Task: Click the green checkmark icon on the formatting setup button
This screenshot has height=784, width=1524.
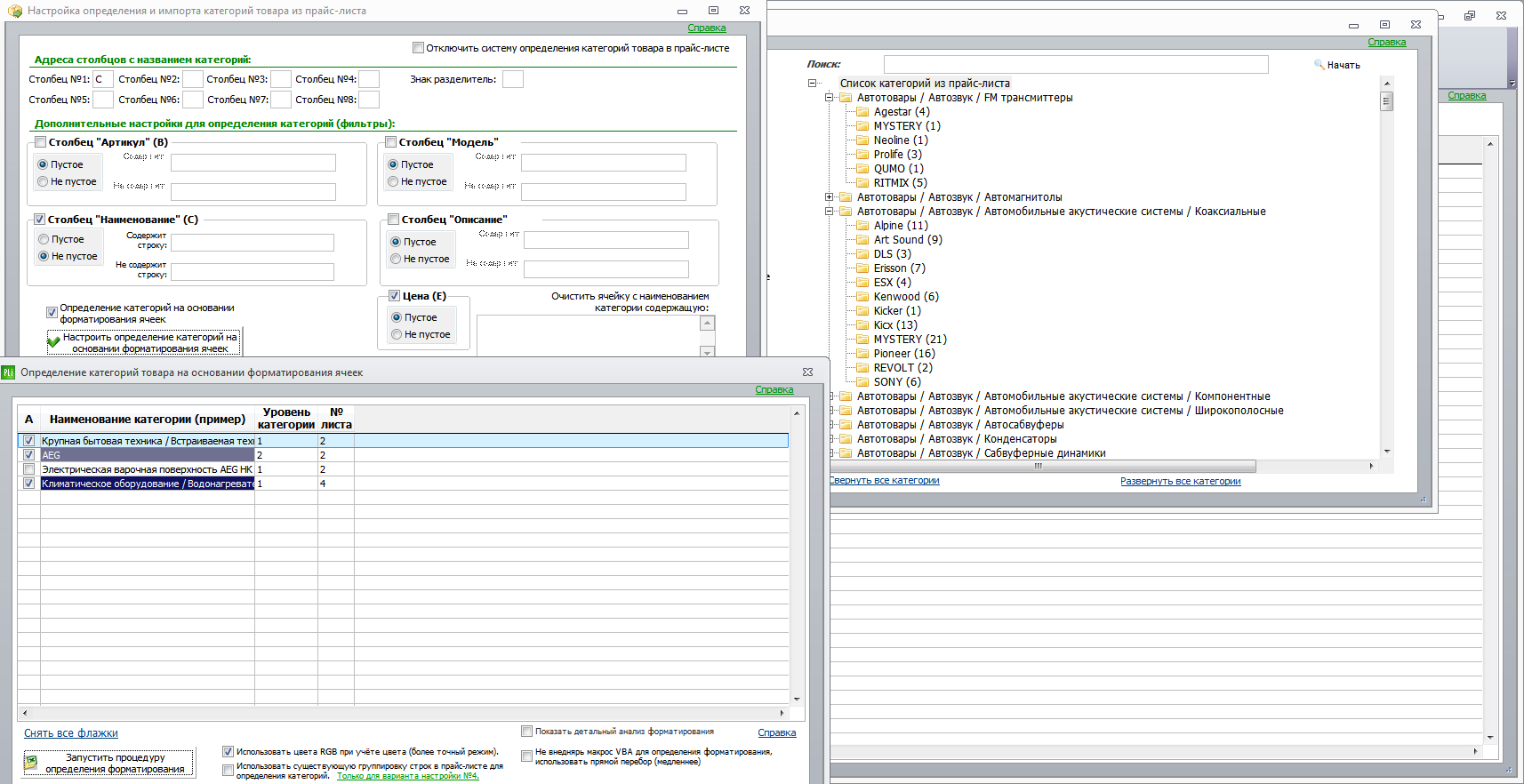Action: point(53,341)
